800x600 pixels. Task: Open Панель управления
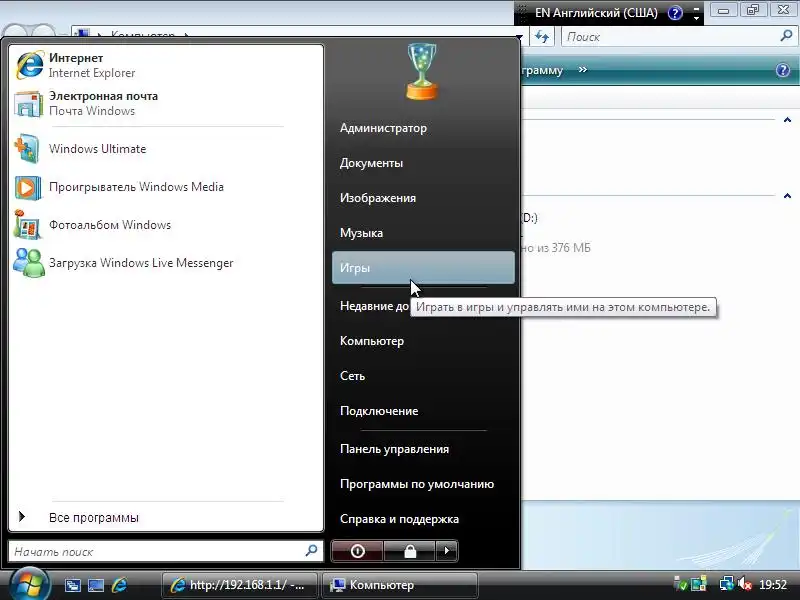pyautogui.click(x=423, y=449)
